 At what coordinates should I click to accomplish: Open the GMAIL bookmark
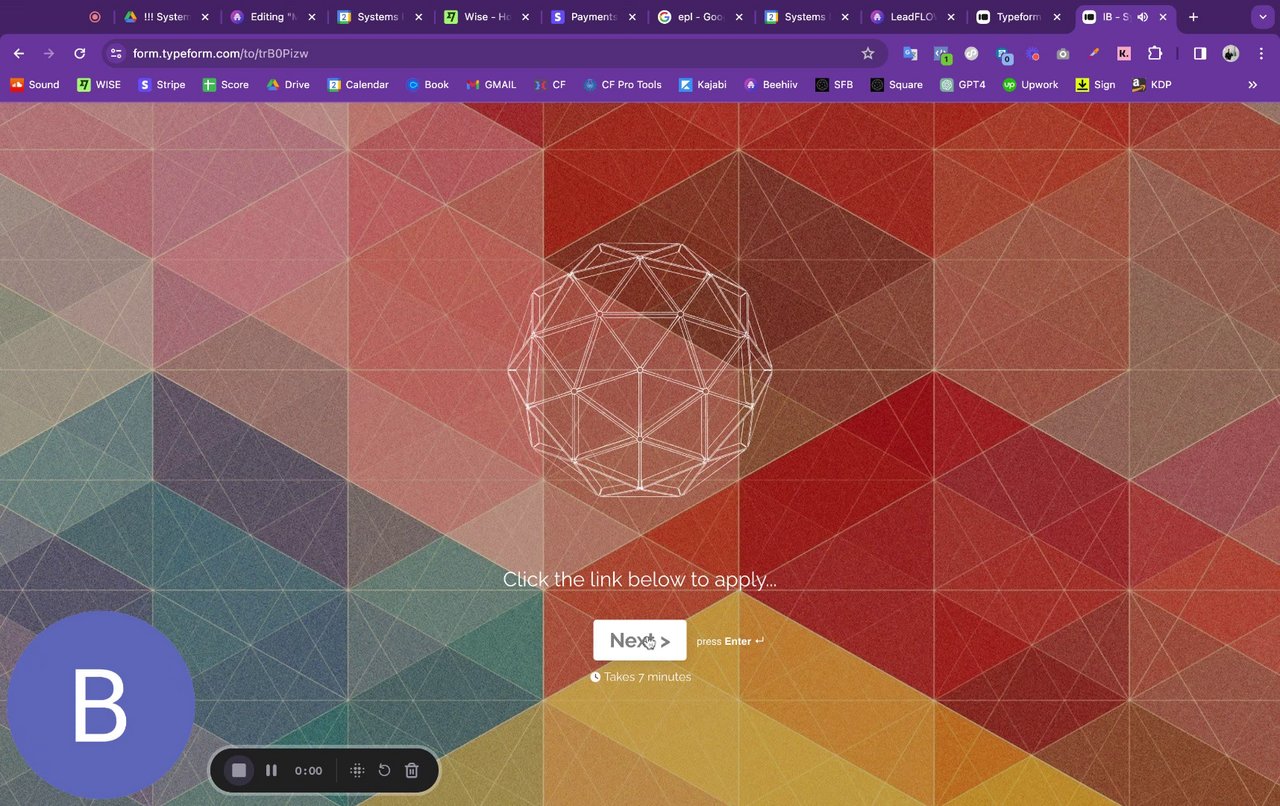point(491,85)
